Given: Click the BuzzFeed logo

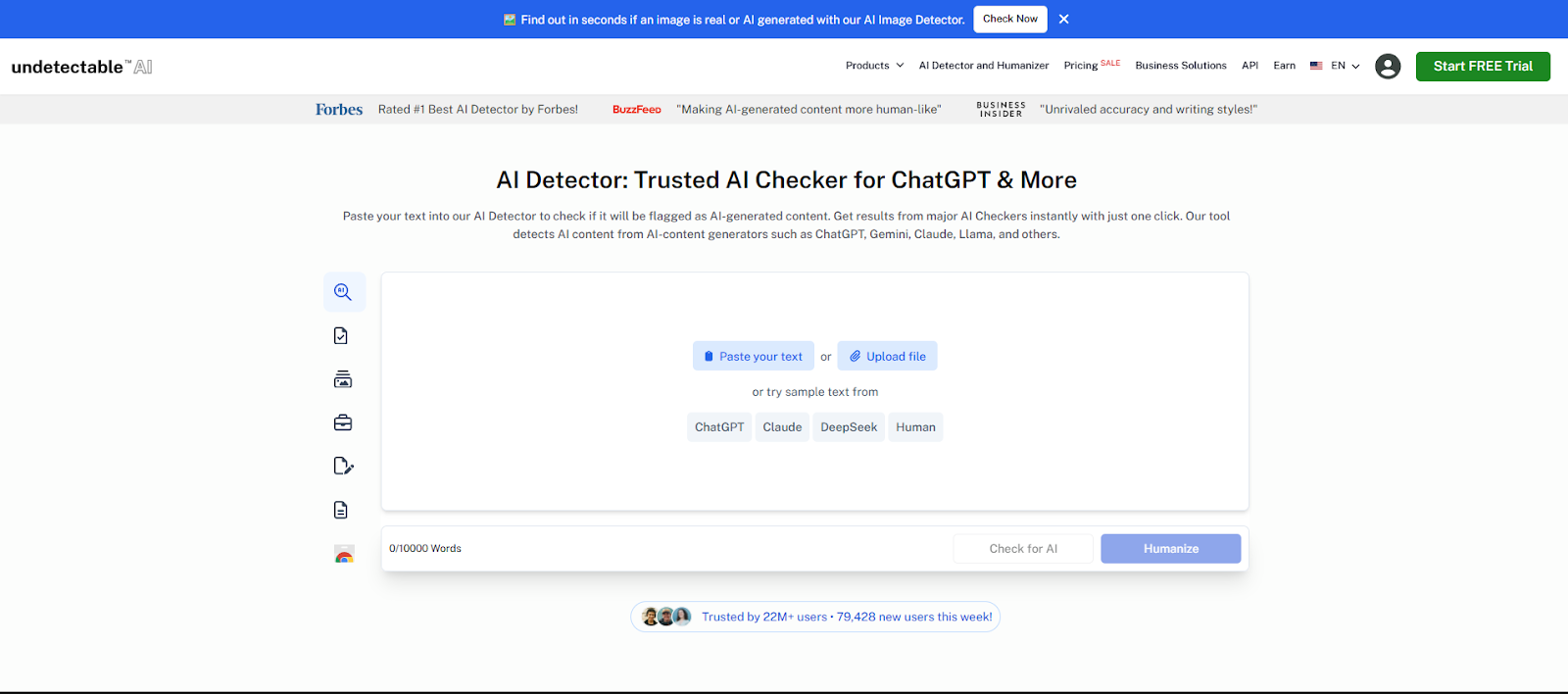Looking at the screenshot, I should point(637,109).
